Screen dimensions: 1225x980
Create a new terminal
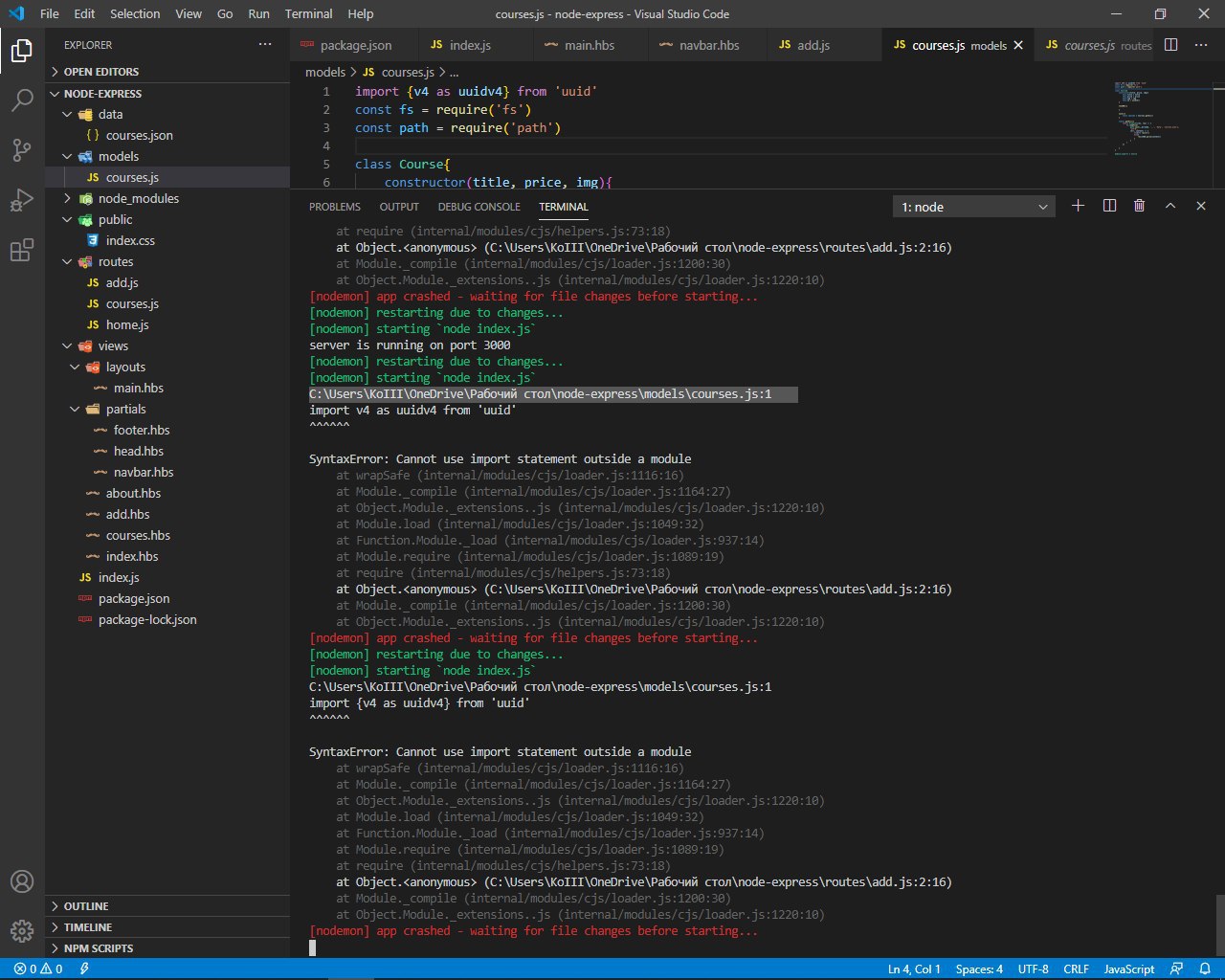[x=1078, y=206]
